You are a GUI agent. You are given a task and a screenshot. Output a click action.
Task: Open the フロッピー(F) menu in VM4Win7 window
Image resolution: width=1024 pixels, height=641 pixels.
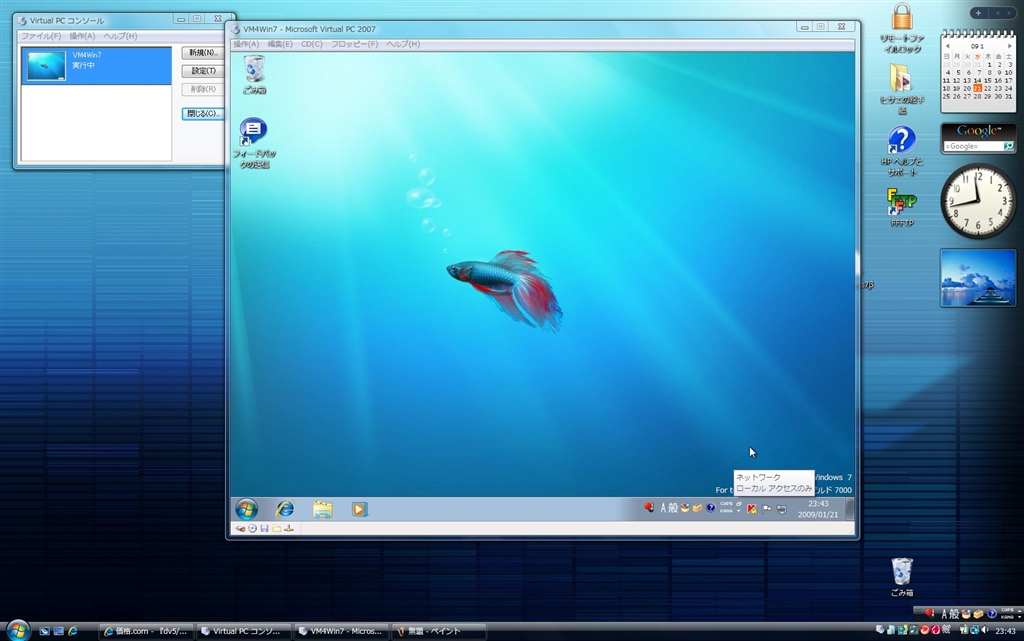tap(354, 44)
